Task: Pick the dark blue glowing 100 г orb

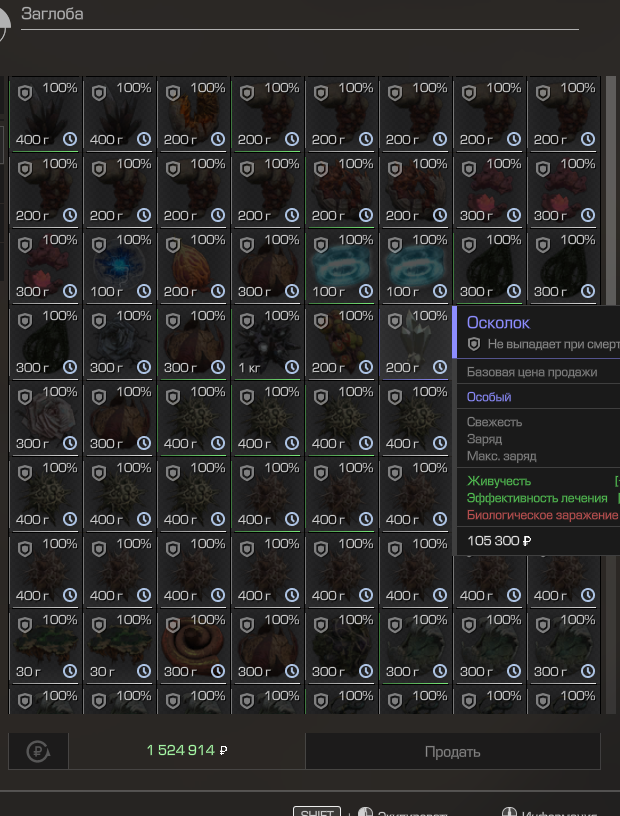Action: coord(120,266)
